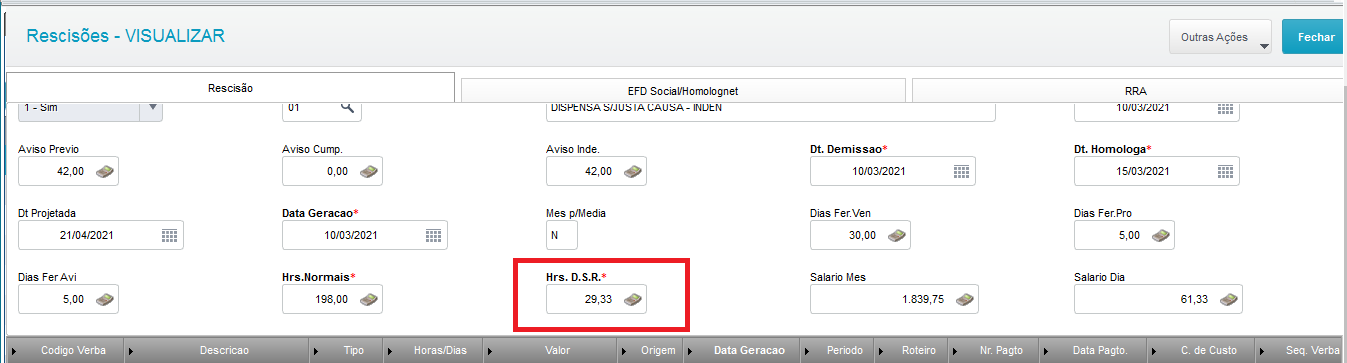Viewport: 1347px width, 363px height.
Task: Click the Dias Fer.Ven value field
Action: click(x=860, y=235)
